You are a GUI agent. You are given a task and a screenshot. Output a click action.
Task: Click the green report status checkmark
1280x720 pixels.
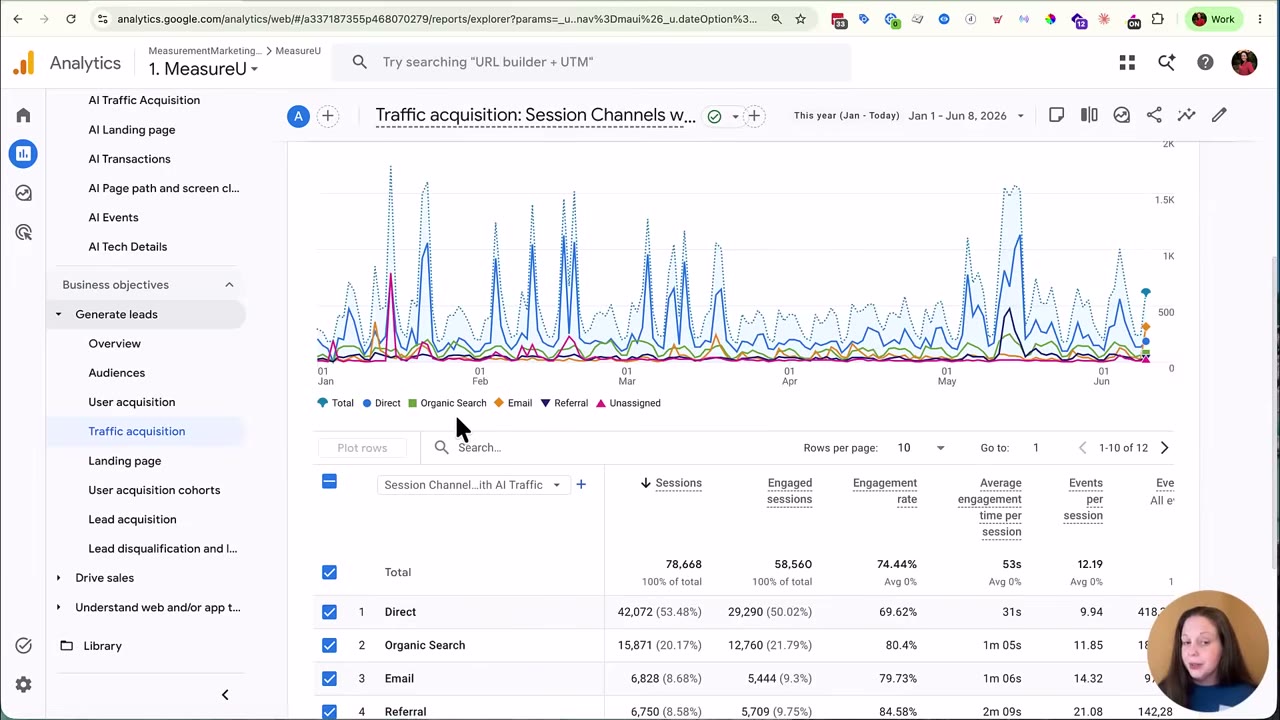coord(714,116)
